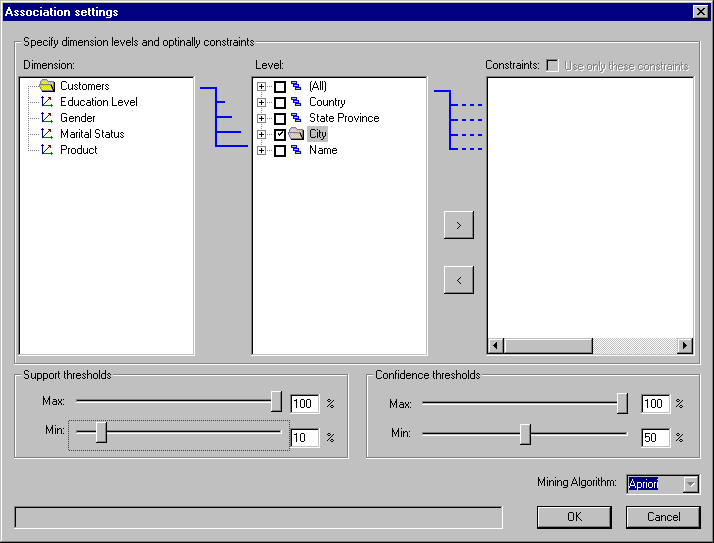Click the Support Min percent input field
The width and height of the screenshot is (714, 543).
tap(305, 438)
